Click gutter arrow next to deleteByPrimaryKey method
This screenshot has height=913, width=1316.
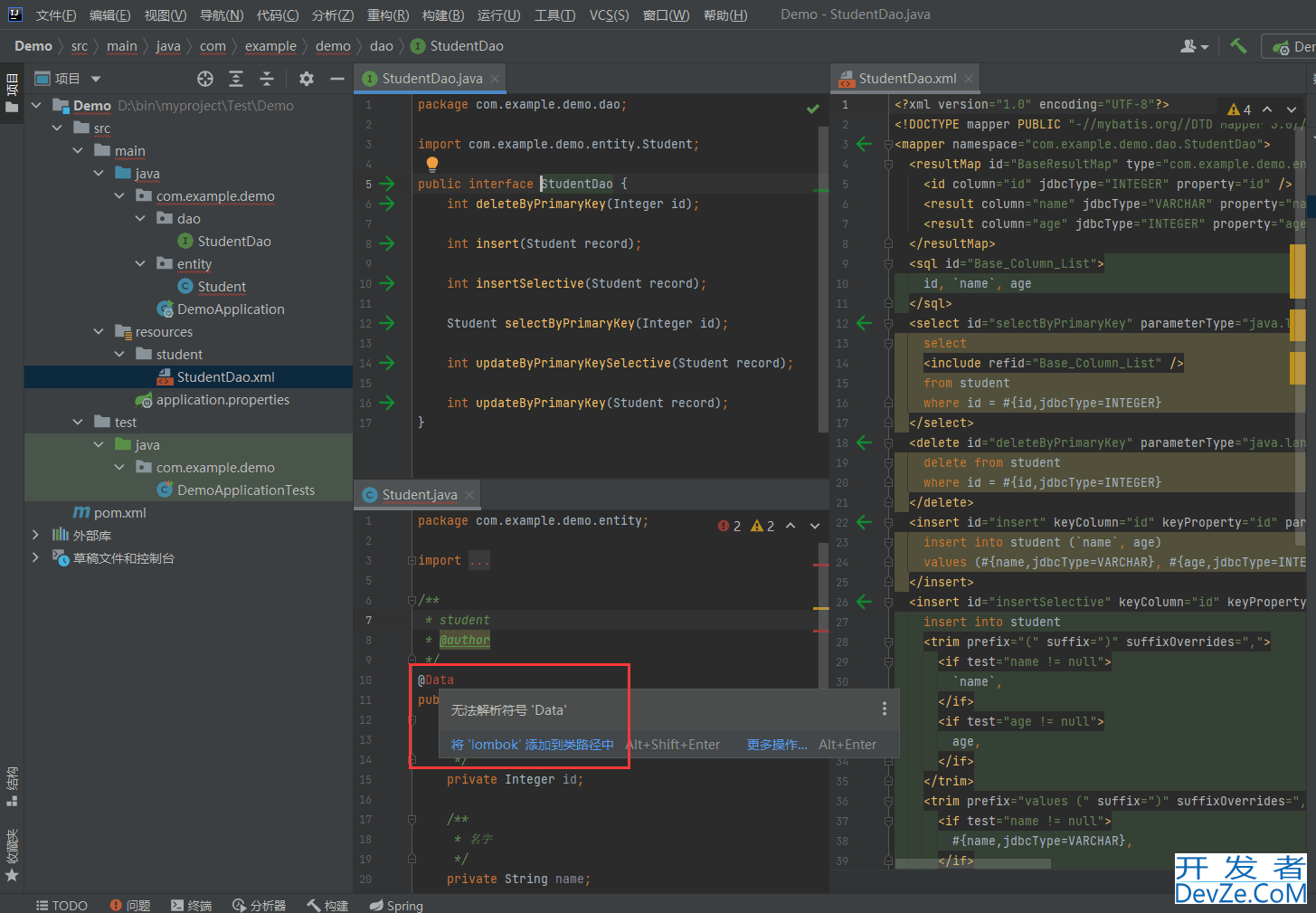[x=387, y=204]
